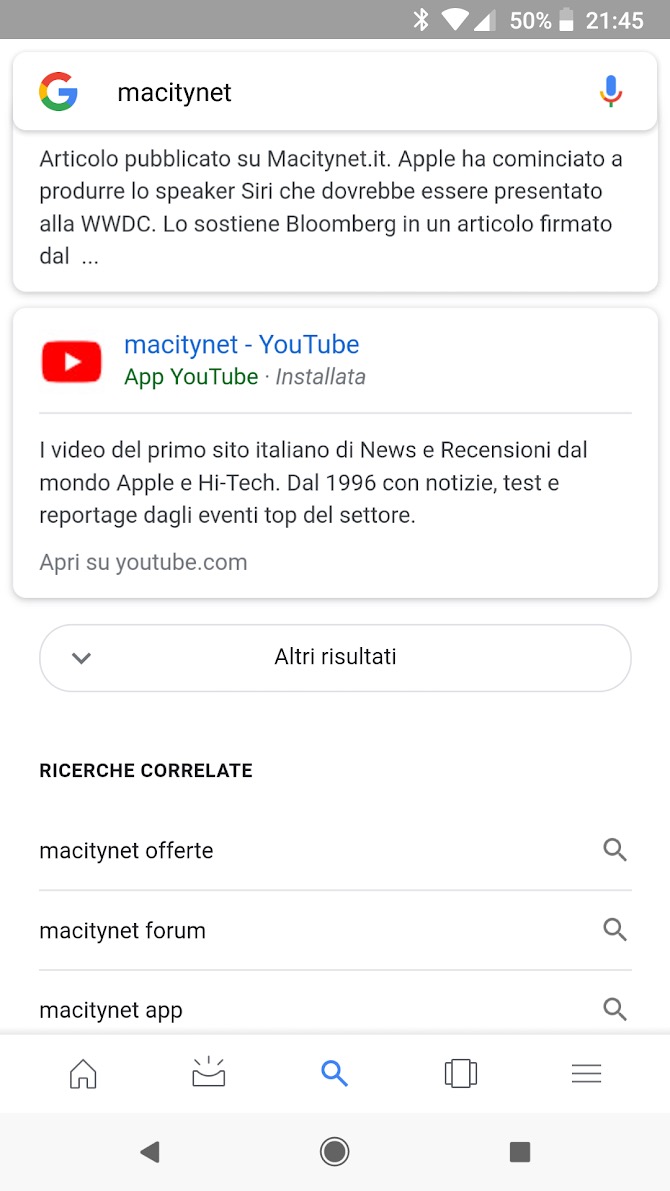Tap the Apri su youtube.com link

[x=143, y=562]
